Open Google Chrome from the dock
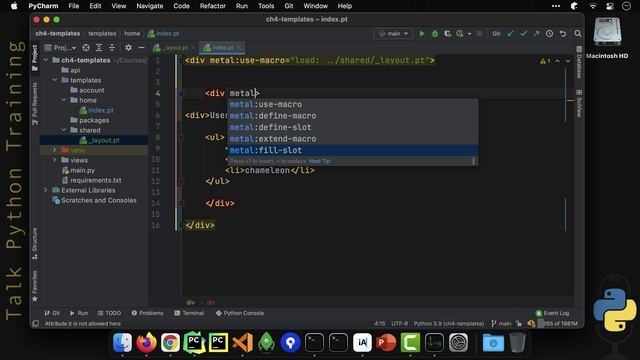This screenshot has width=640, height=360. coord(170,342)
